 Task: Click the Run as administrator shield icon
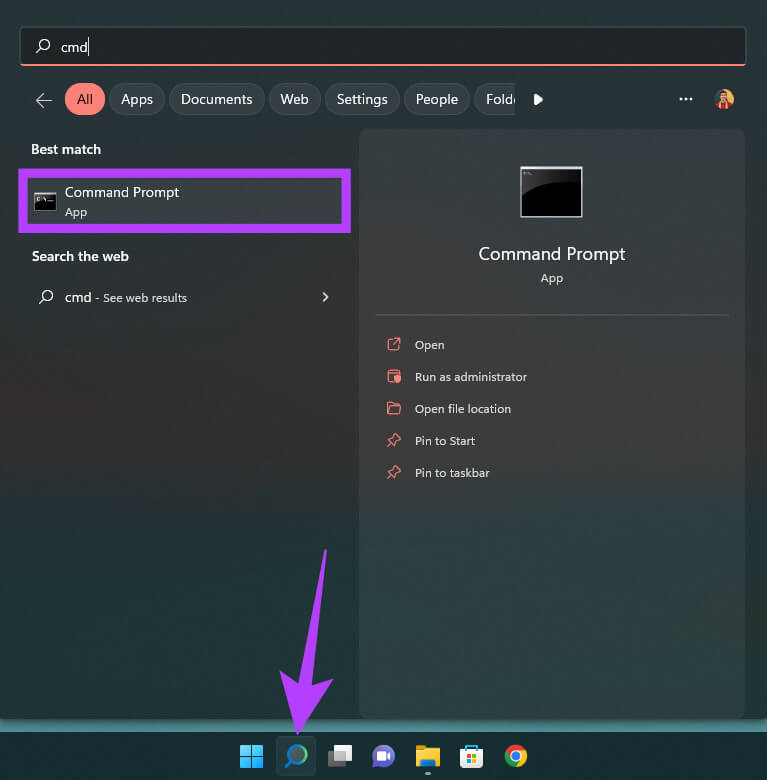tap(394, 377)
